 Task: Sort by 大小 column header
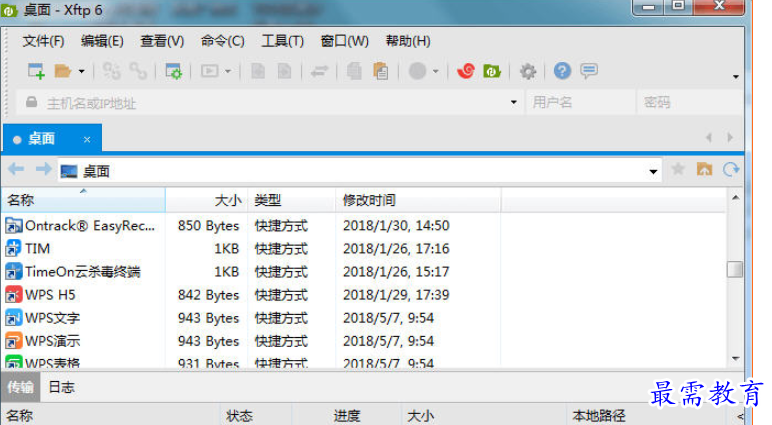pyautogui.click(x=207, y=200)
